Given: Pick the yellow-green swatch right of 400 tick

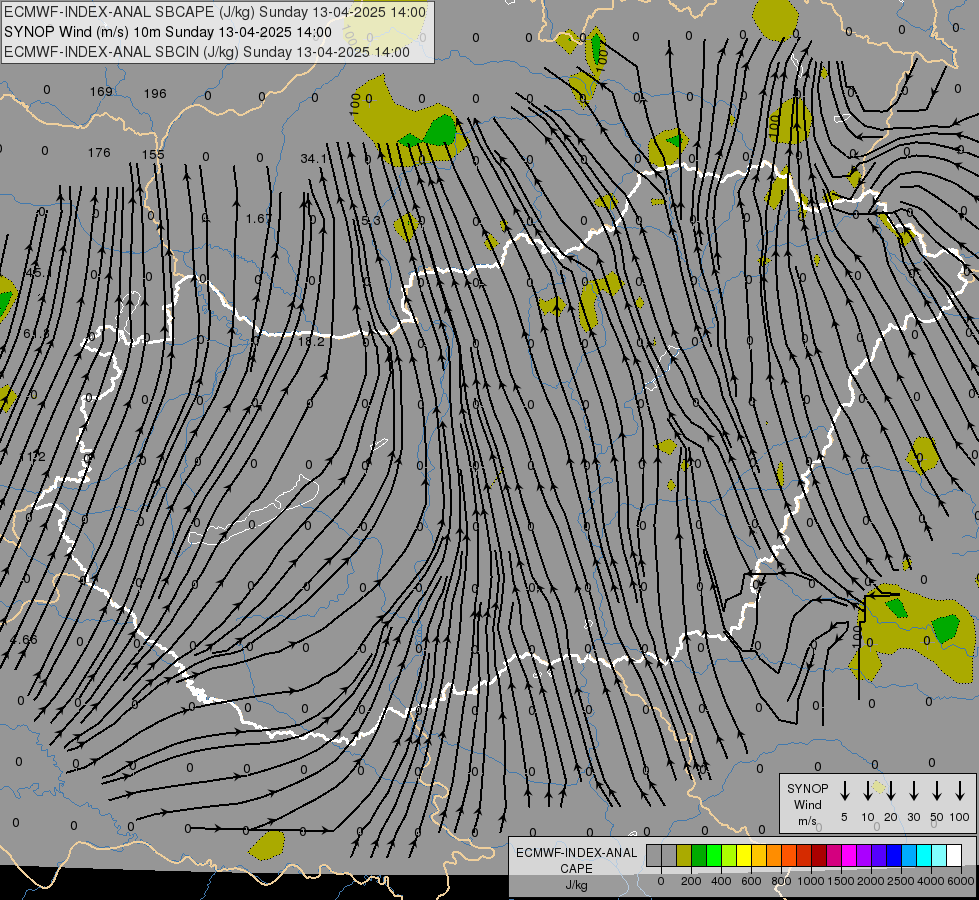Looking at the screenshot, I should 729,856.
